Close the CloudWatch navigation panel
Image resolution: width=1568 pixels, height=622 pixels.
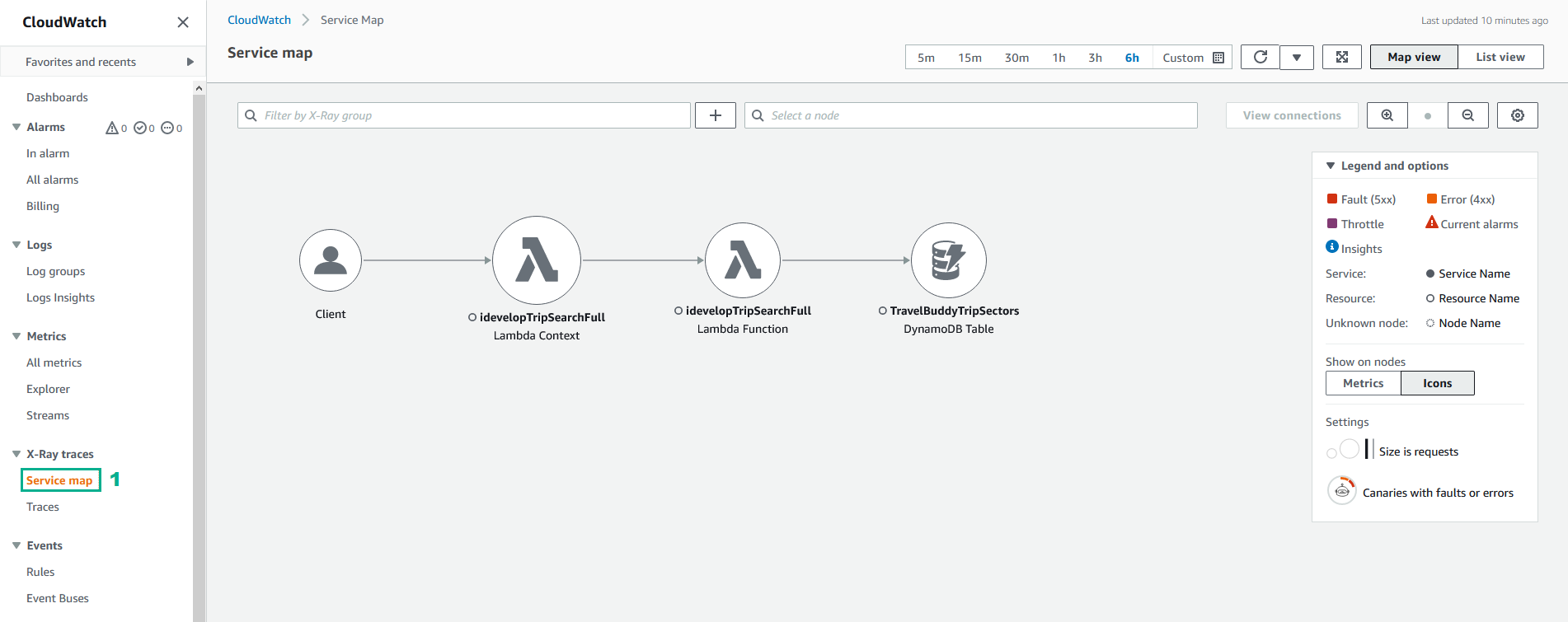coord(183,22)
